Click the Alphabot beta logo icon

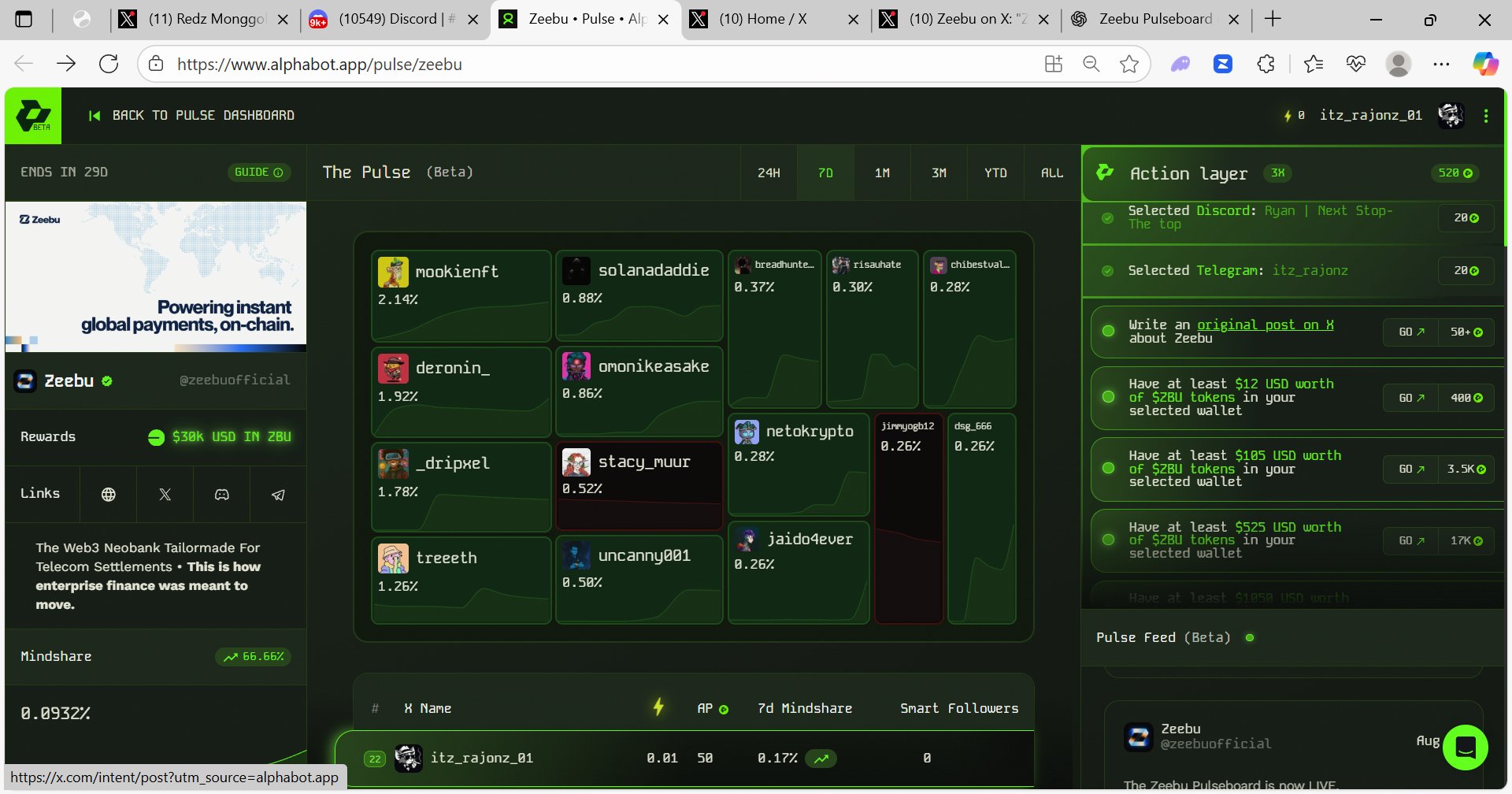(33, 116)
